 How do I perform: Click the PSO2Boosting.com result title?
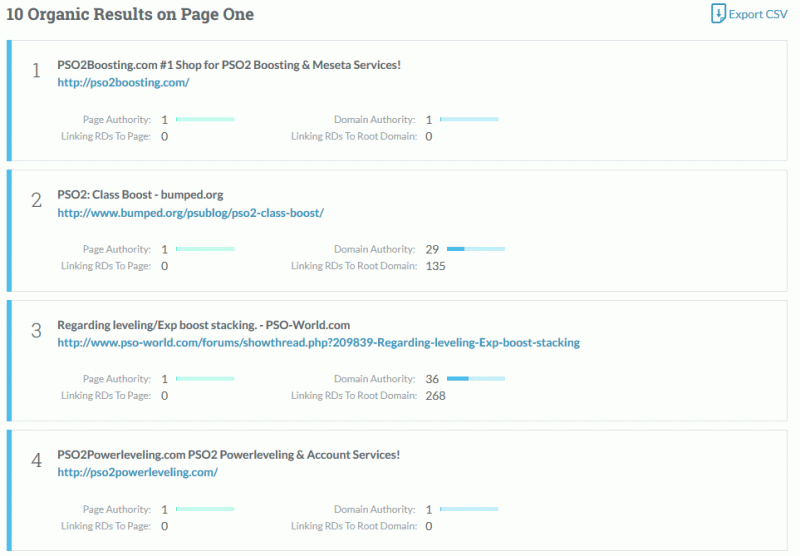[x=229, y=65]
